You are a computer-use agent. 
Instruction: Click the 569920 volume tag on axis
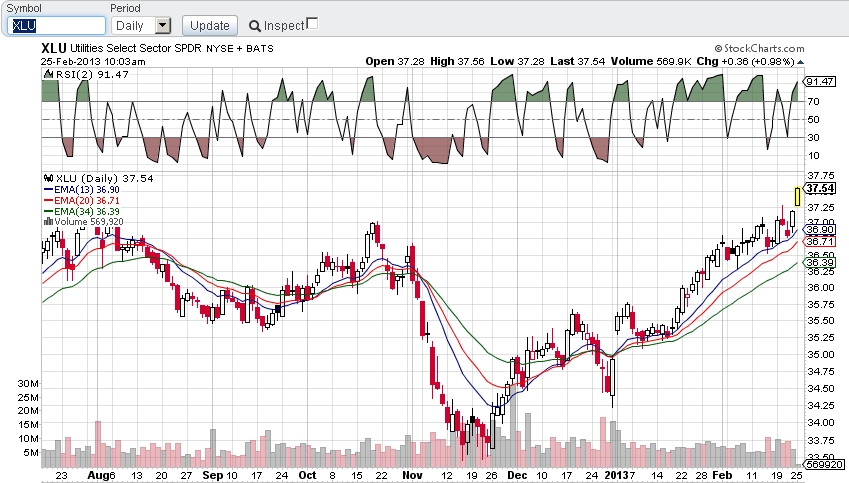click(824, 465)
